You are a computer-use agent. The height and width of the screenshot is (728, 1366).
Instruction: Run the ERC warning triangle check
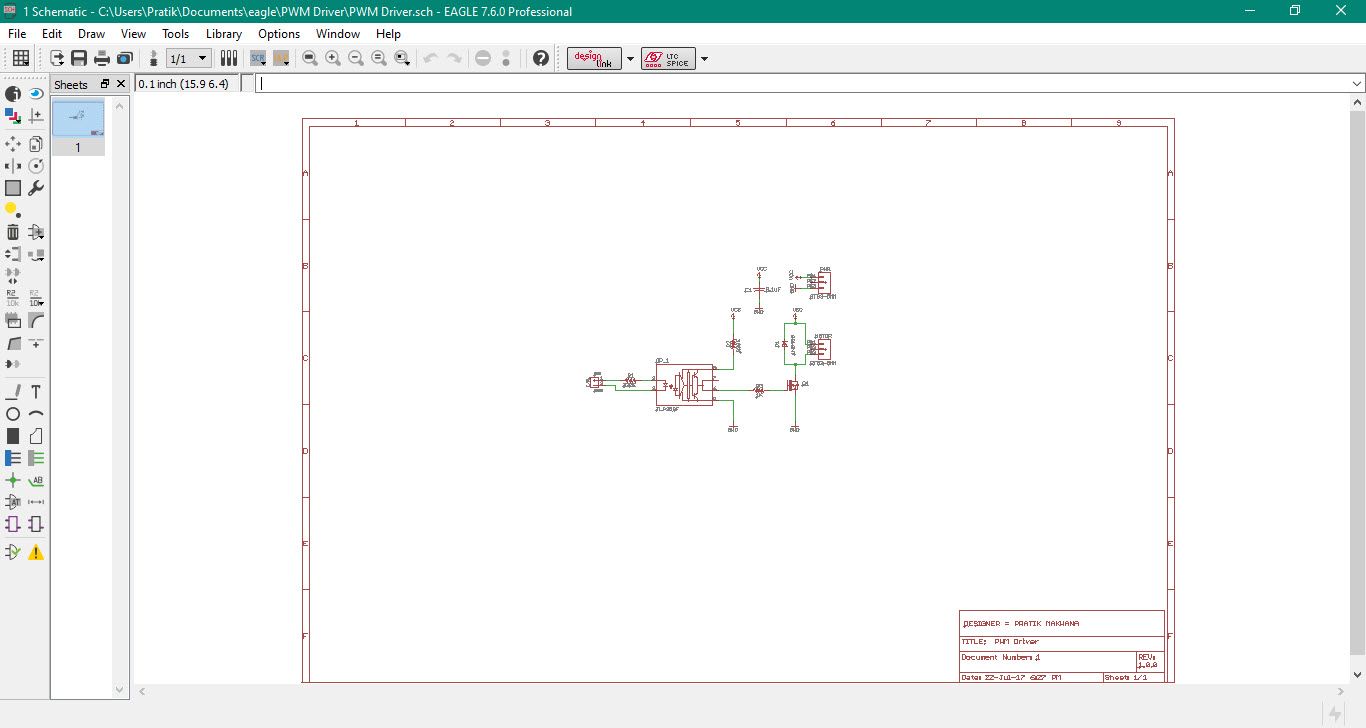(x=36, y=552)
